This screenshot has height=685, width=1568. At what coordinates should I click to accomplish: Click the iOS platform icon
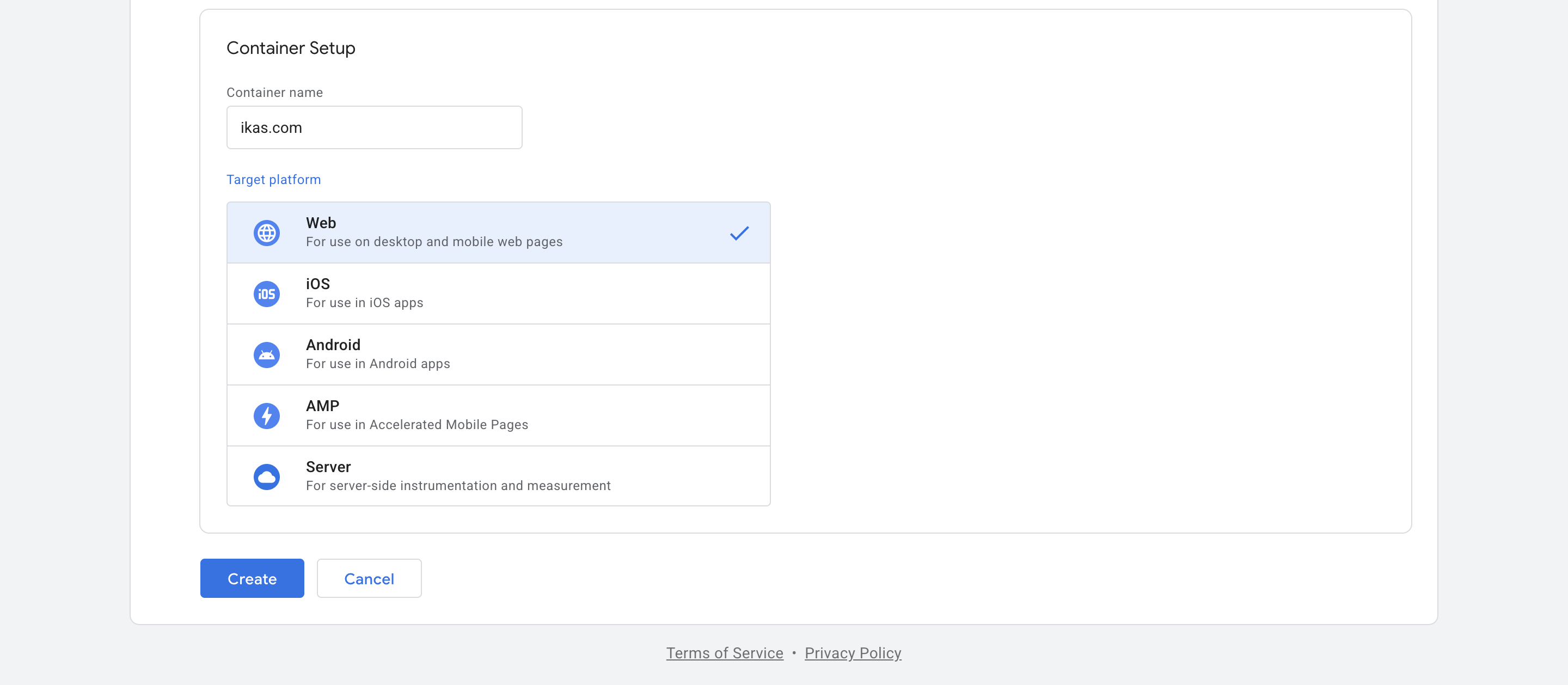[x=267, y=294]
